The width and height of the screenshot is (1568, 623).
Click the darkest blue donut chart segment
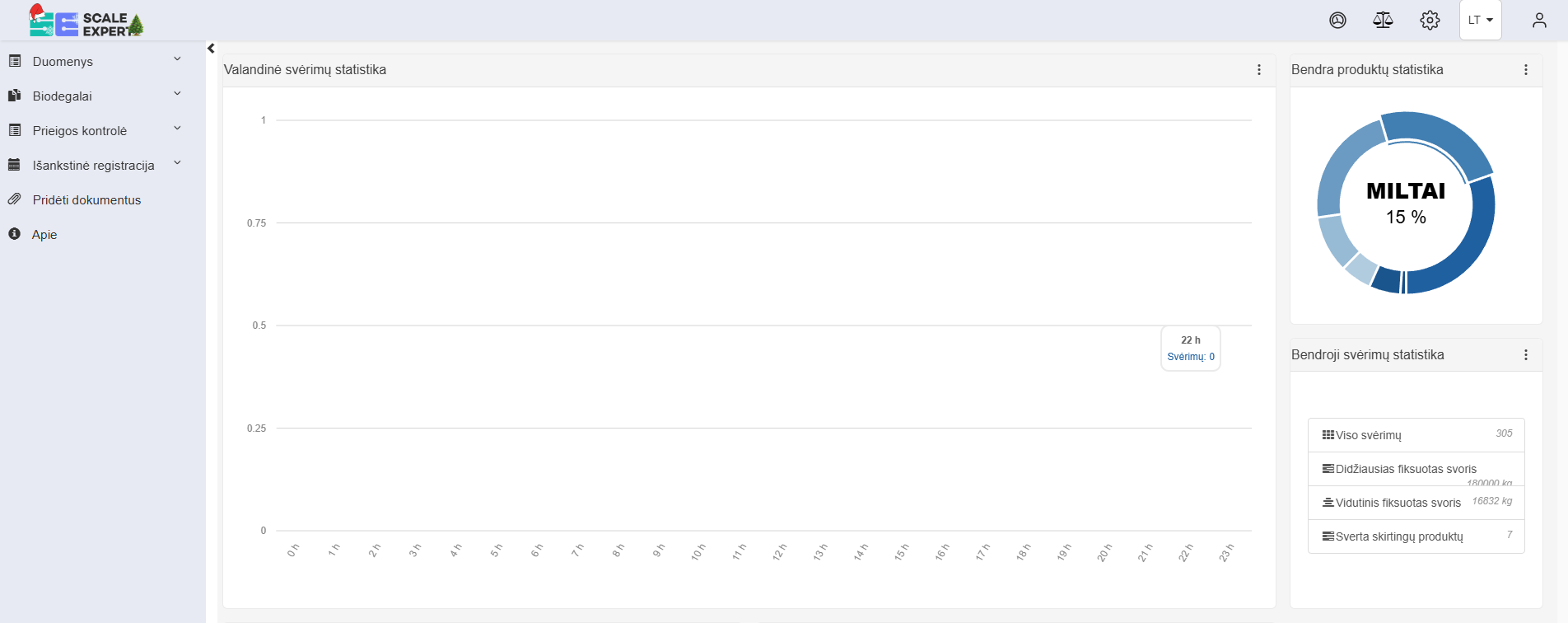(x=1387, y=279)
